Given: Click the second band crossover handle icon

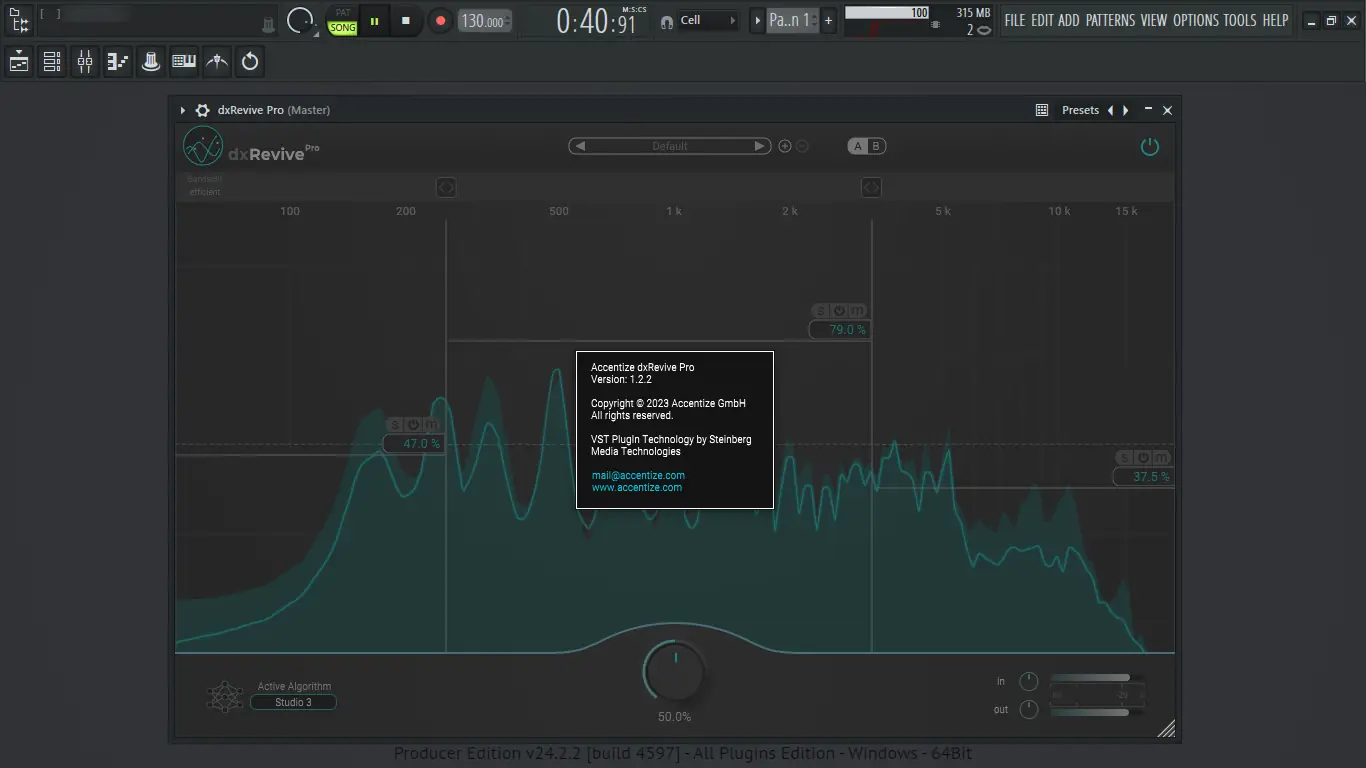Looking at the screenshot, I should [871, 187].
